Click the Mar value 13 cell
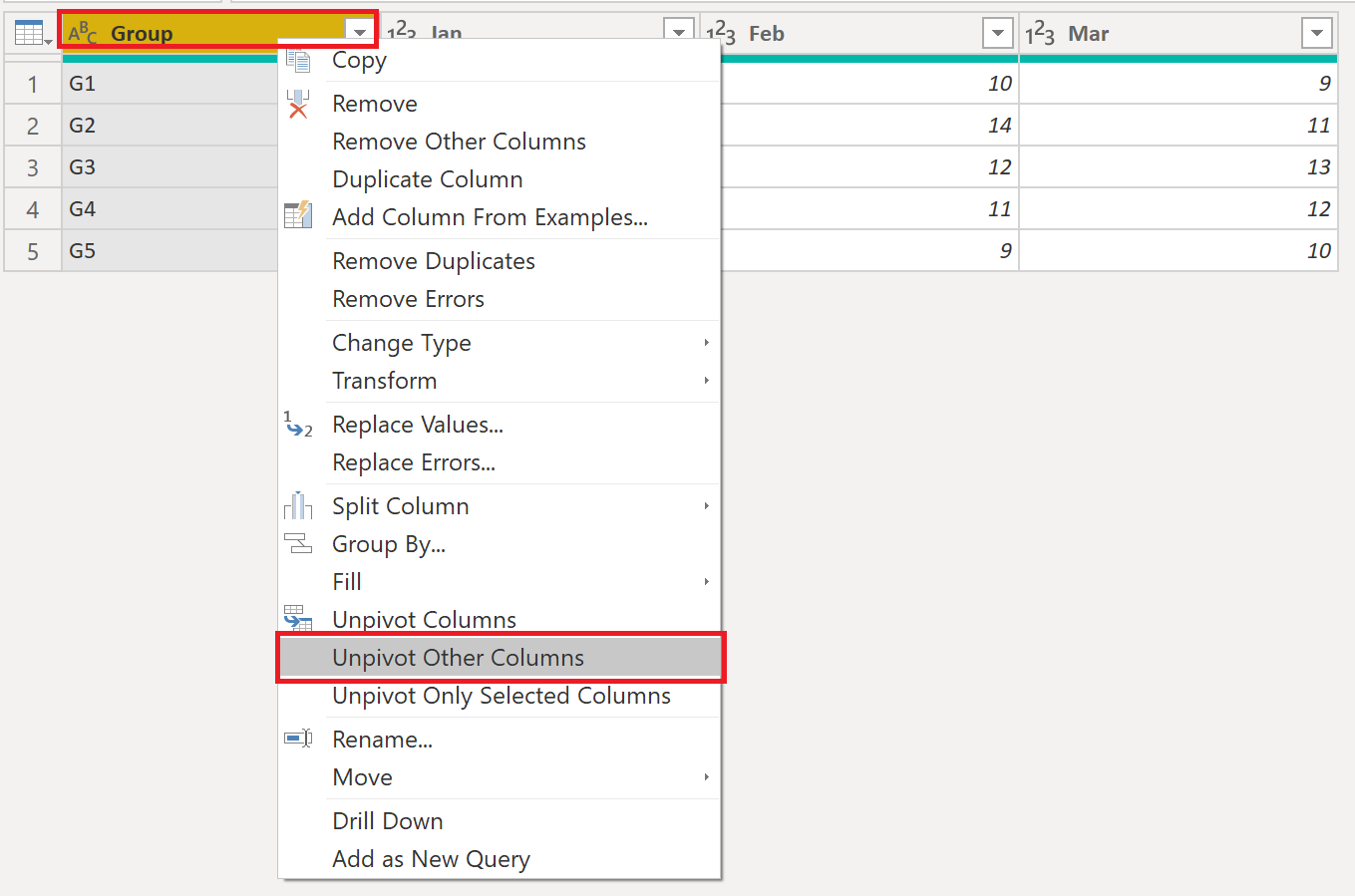The height and width of the screenshot is (896, 1355). pyautogui.click(x=1179, y=167)
